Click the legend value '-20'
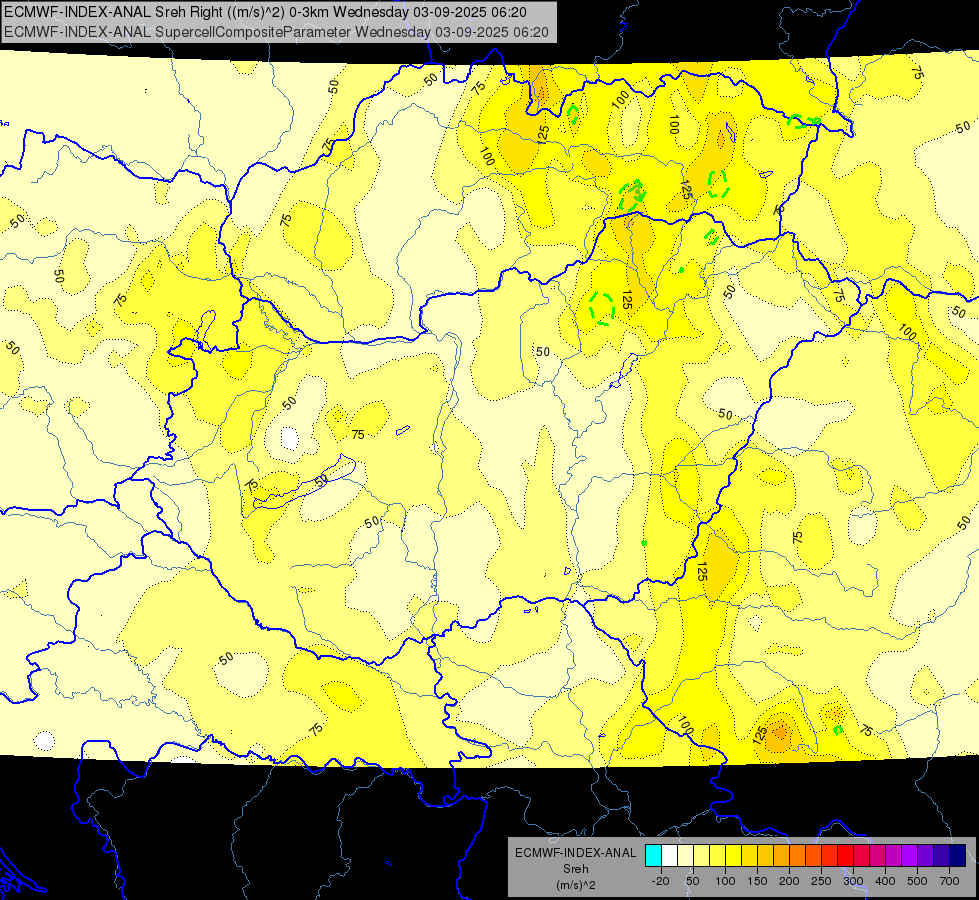 click(x=660, y=881)
